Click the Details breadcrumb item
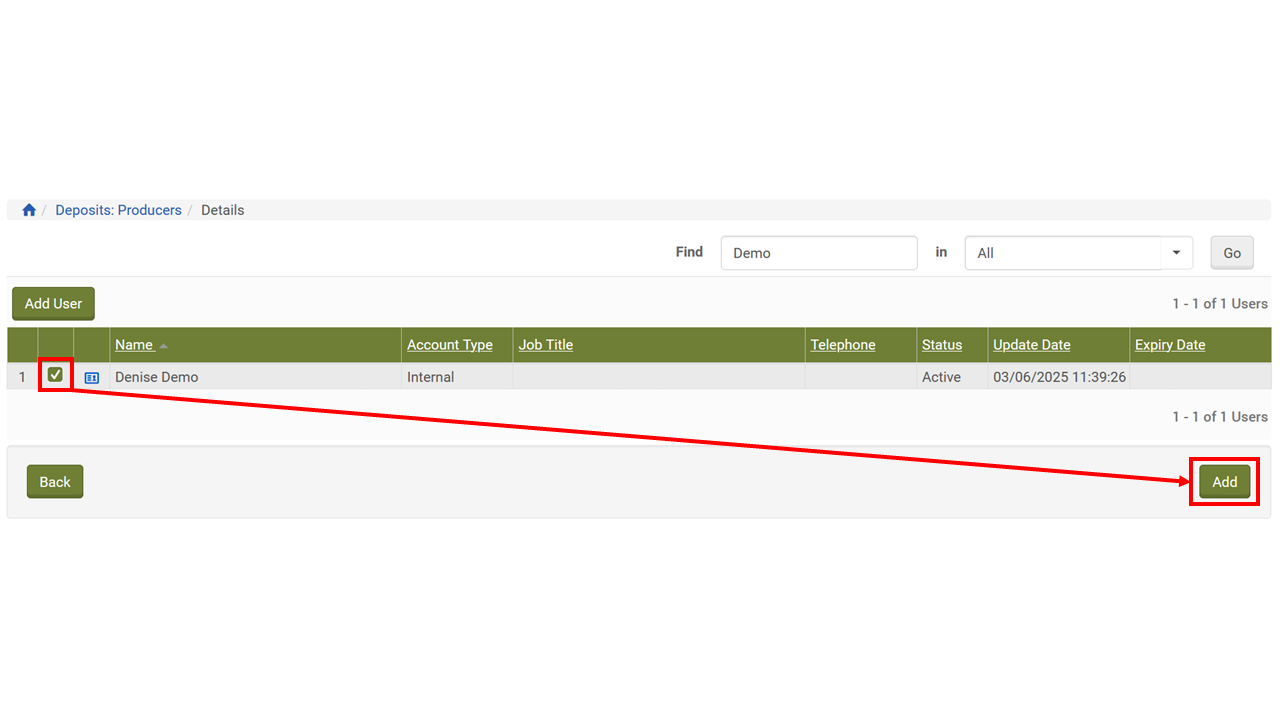The height and width of the screenshot is (720, 1280). (x=222, y=210)
